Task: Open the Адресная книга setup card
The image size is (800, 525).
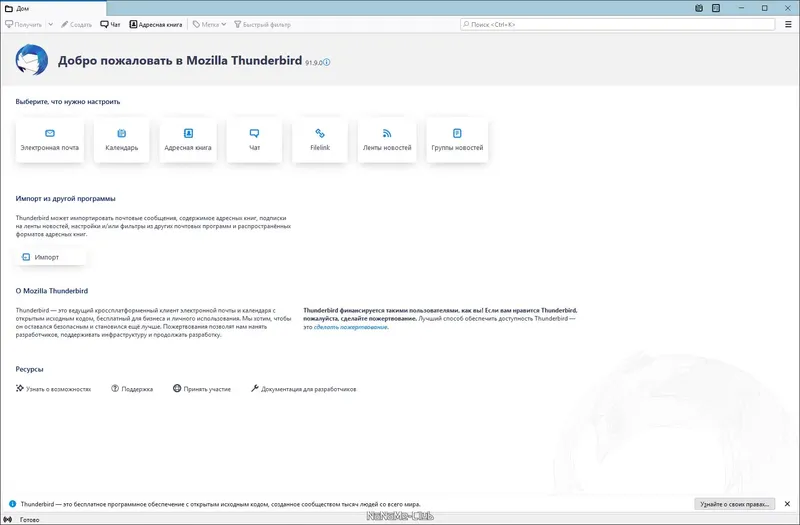Action: pyautogui.click(x=188, y=140)
